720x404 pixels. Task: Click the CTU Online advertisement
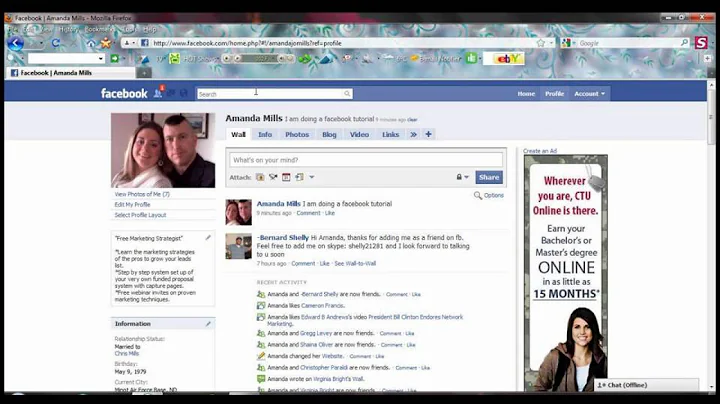566,273
